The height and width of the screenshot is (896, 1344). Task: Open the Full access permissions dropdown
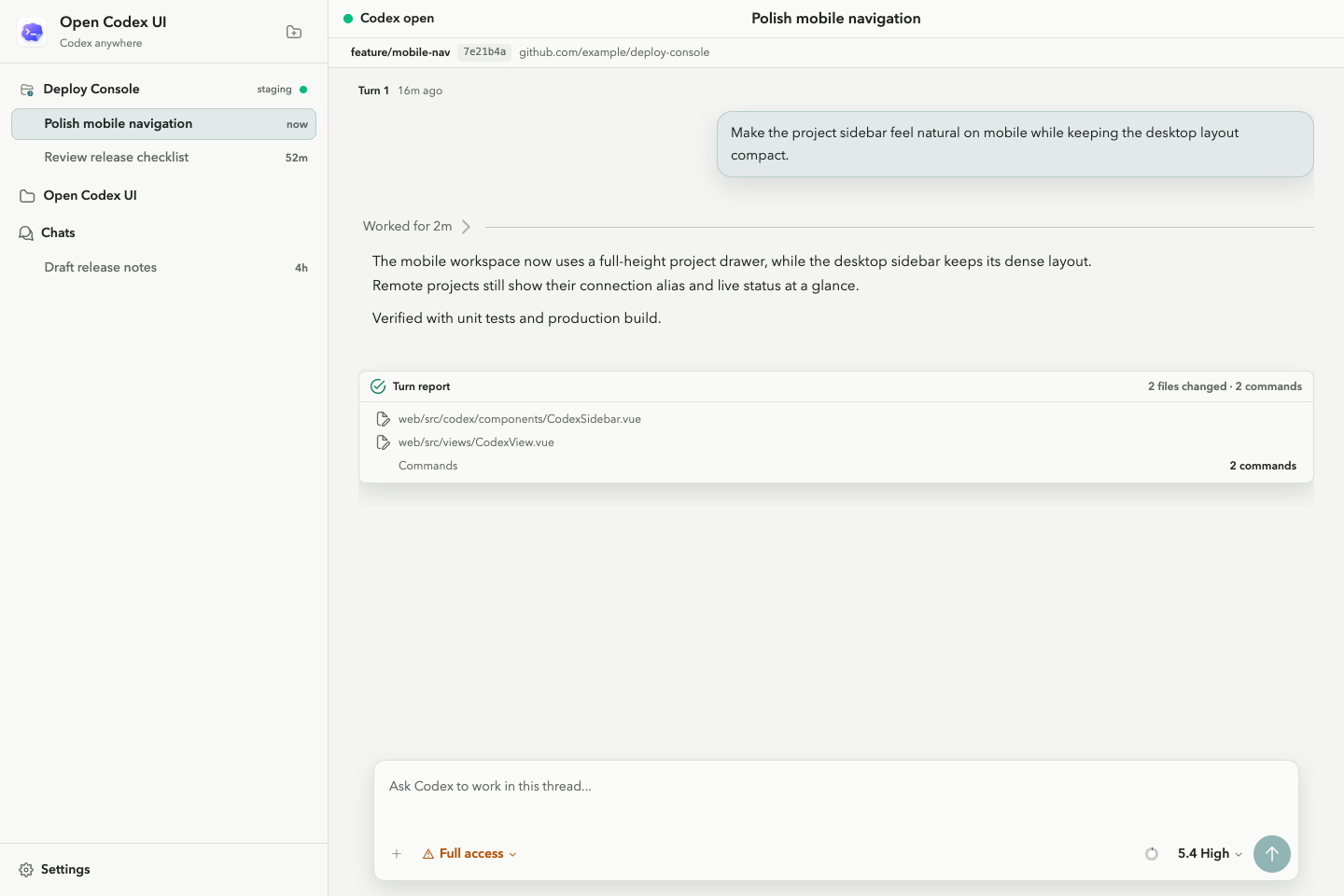(x=469, y=854)
